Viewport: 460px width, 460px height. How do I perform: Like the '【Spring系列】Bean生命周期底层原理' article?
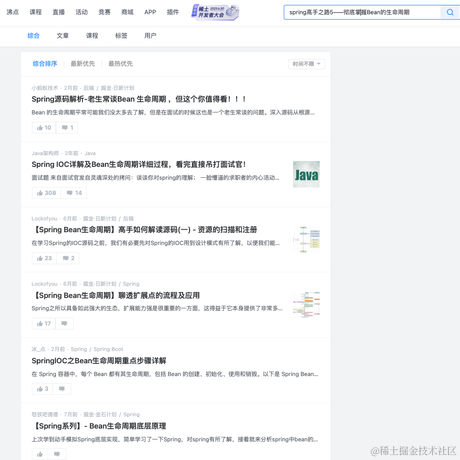[x=40, y=454]
